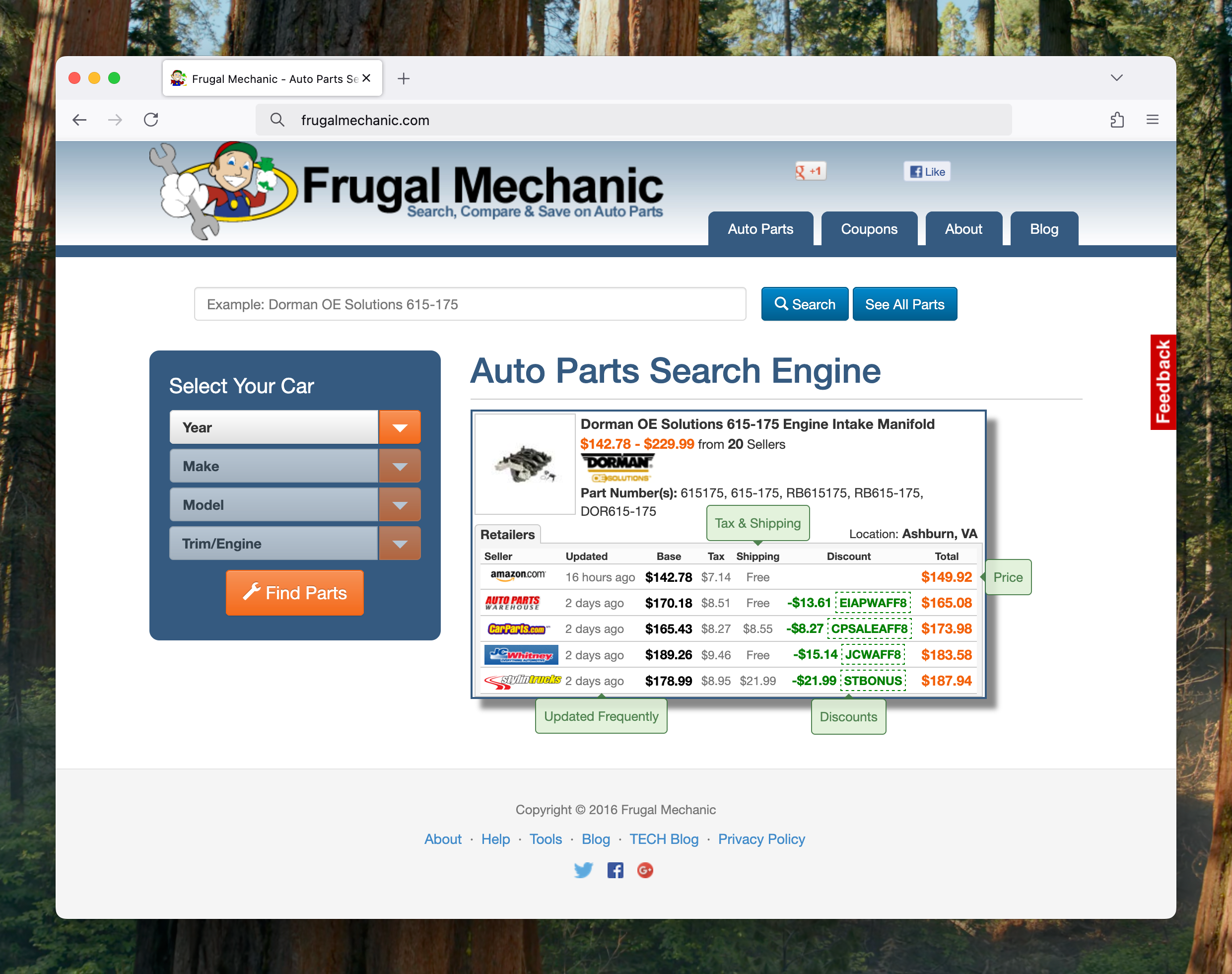Image resolution: width=1232 pixels, height=974 pixels.
Task: Click the Facebook icon in the footer
Action: 615,870
